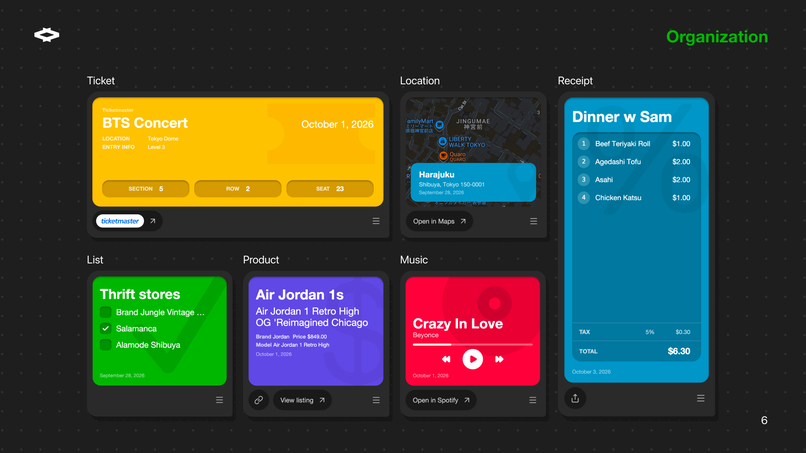Select Chicken Katsu receipt row
The height and width of the screenshot is (453, 806).
point(636,197)
